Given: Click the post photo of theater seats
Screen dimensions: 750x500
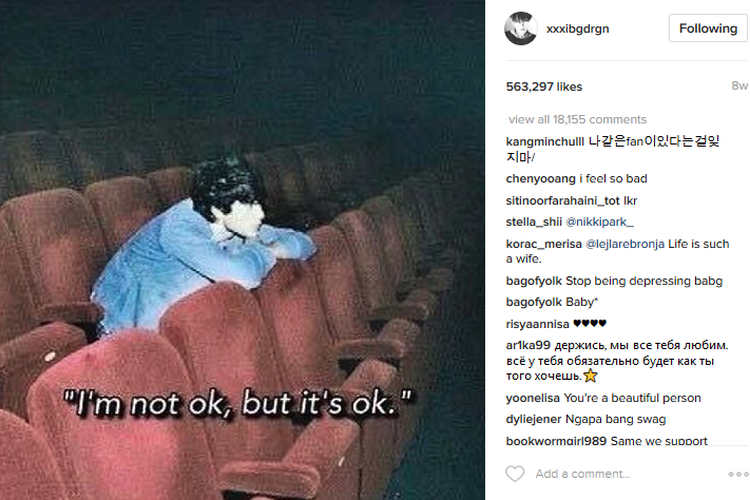Looking at the screenshot, I should pyautogui.click(x=243, y=250).
